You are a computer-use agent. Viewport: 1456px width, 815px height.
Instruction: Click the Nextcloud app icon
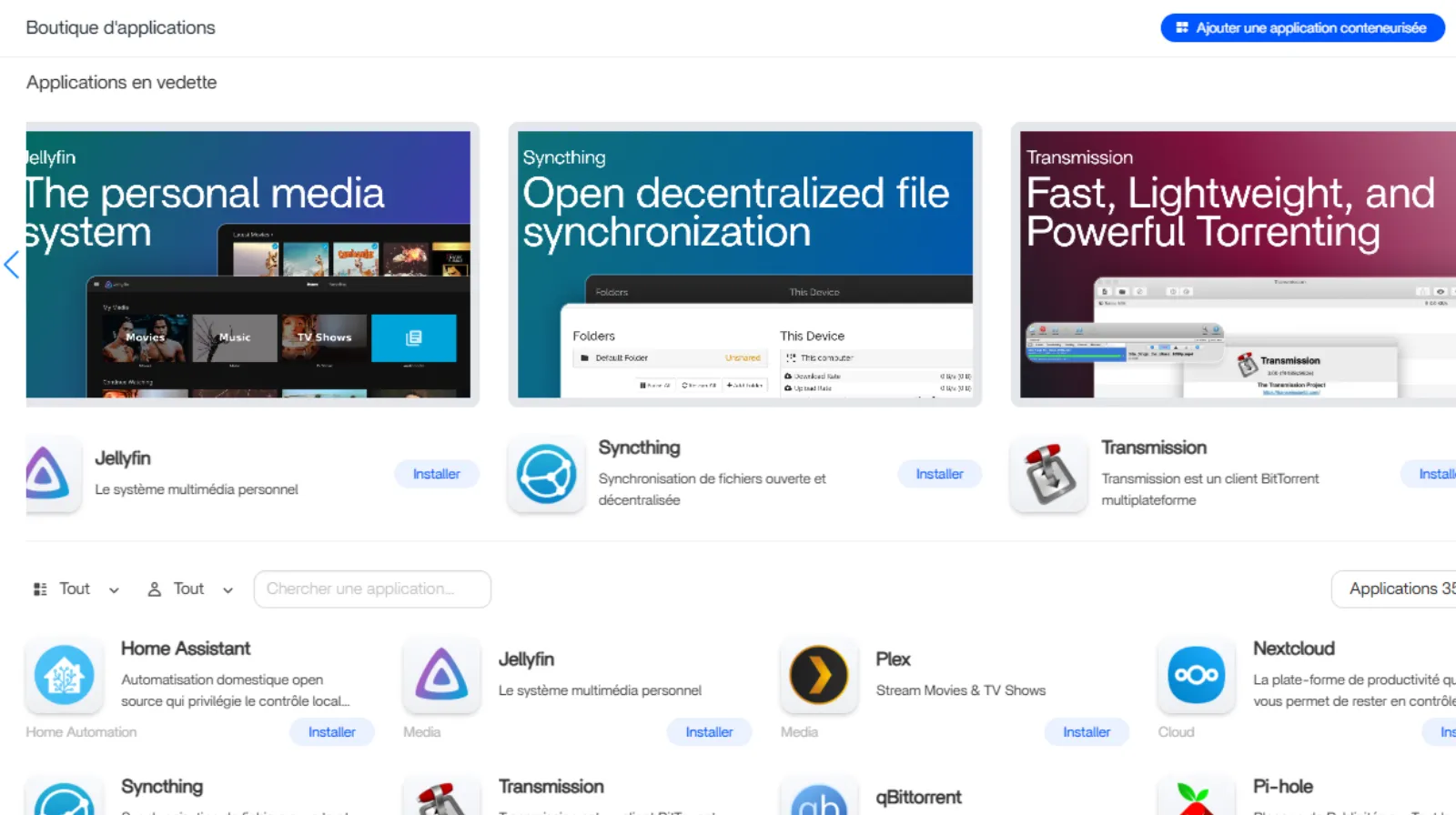(1196, 675)
